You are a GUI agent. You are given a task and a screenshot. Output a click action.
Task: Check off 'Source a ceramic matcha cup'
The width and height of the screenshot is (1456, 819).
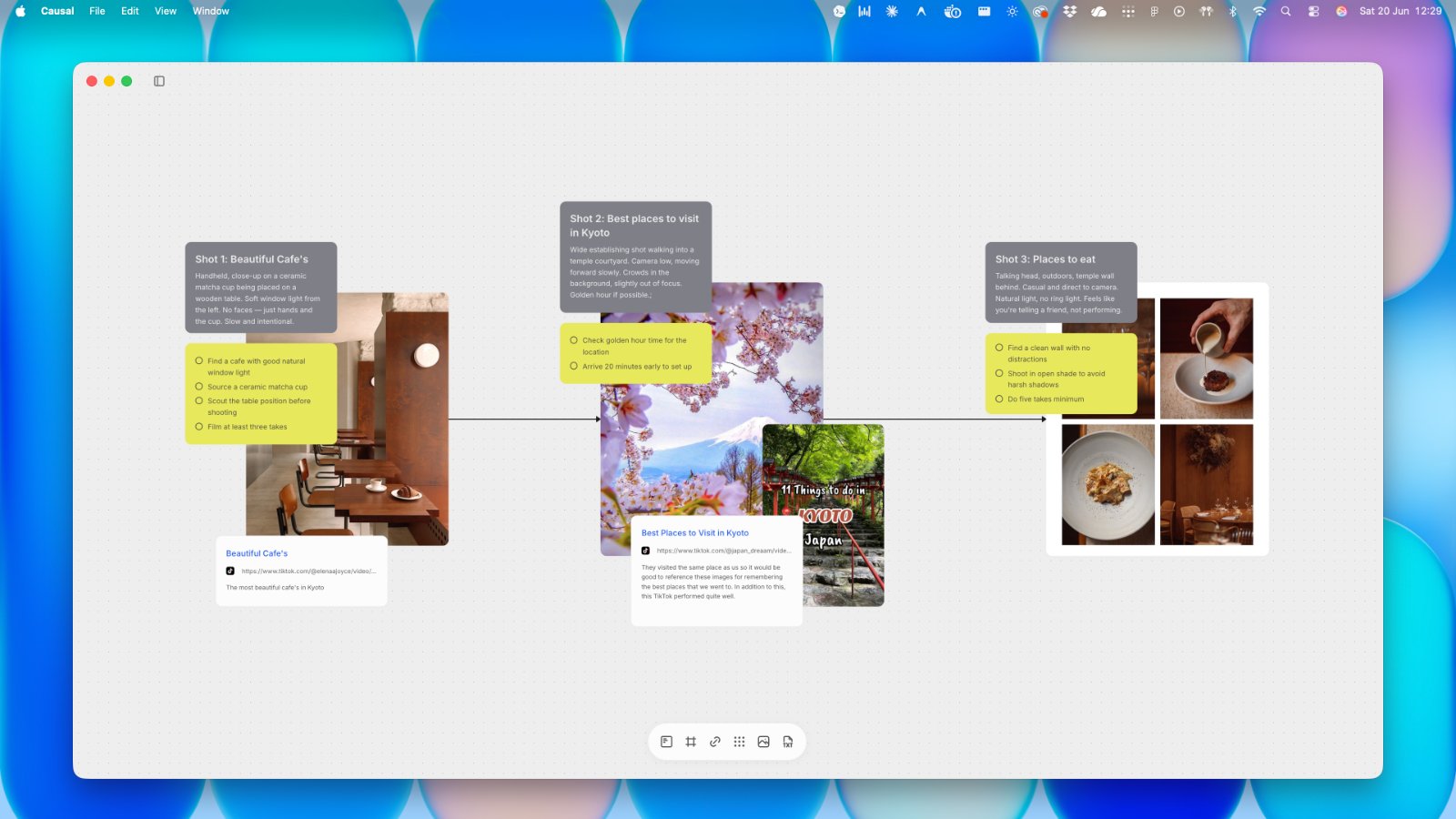pos(199,387)
